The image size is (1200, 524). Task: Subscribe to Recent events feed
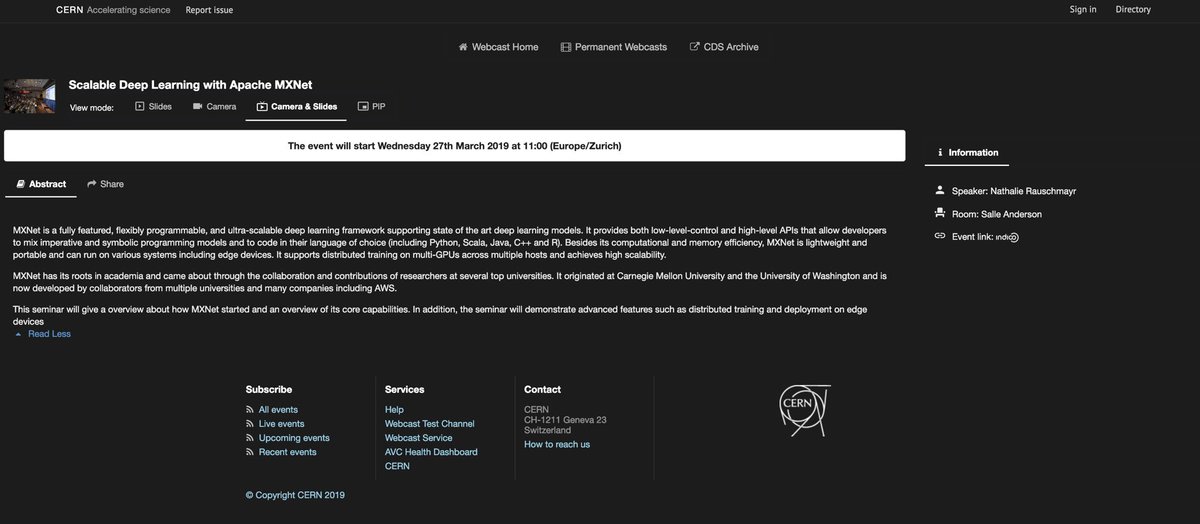(x=287, y=452)
